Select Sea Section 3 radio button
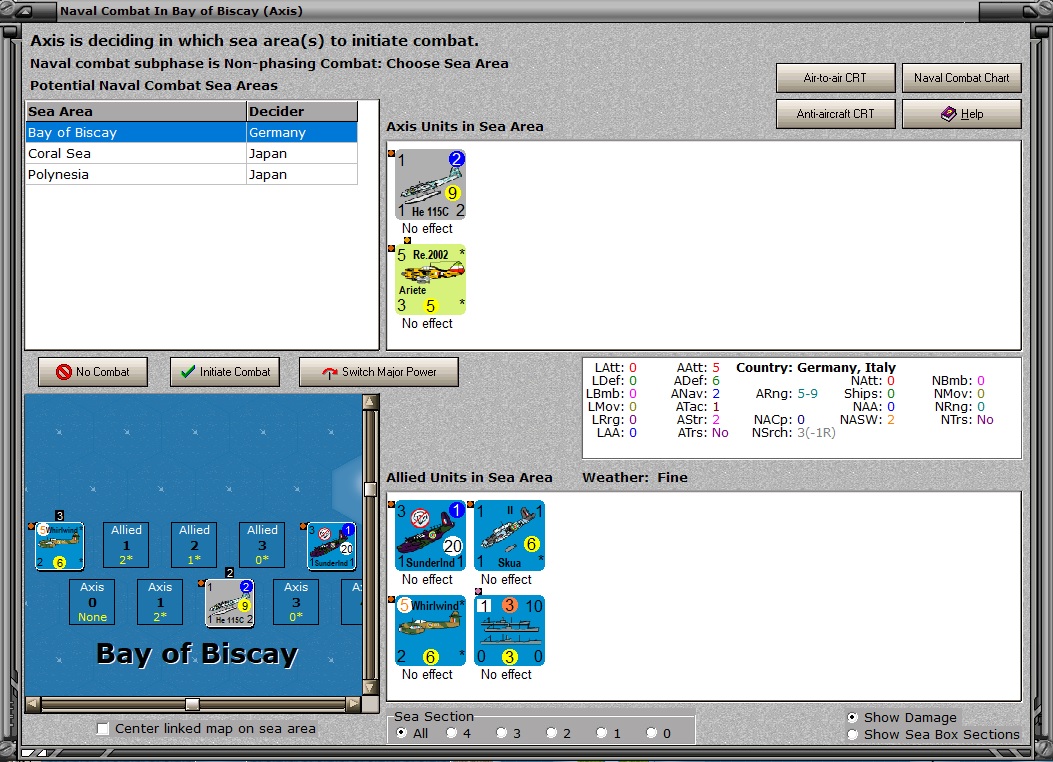Image resolution: width=1053 pixels, height=762 pixels. click(x=502, y=732)
